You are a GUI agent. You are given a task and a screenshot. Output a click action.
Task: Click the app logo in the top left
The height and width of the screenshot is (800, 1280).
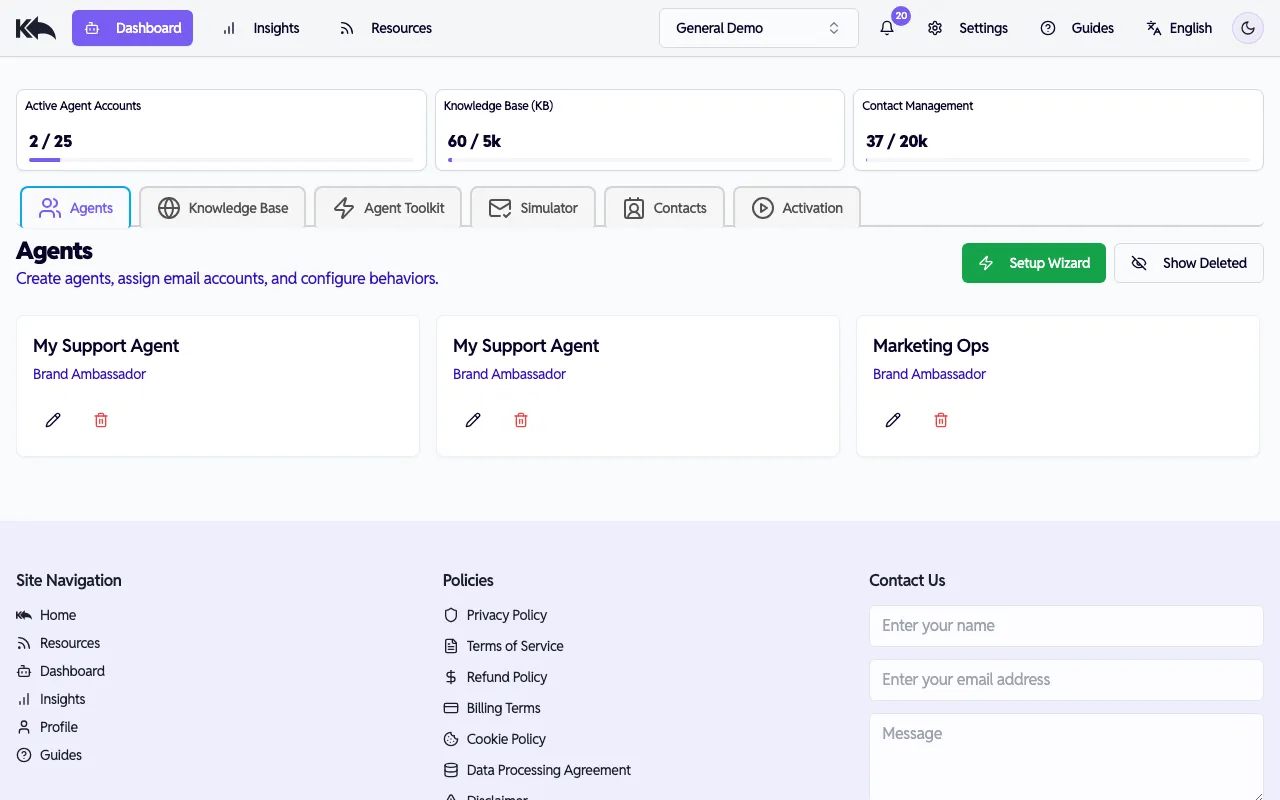tap(35, 27)
